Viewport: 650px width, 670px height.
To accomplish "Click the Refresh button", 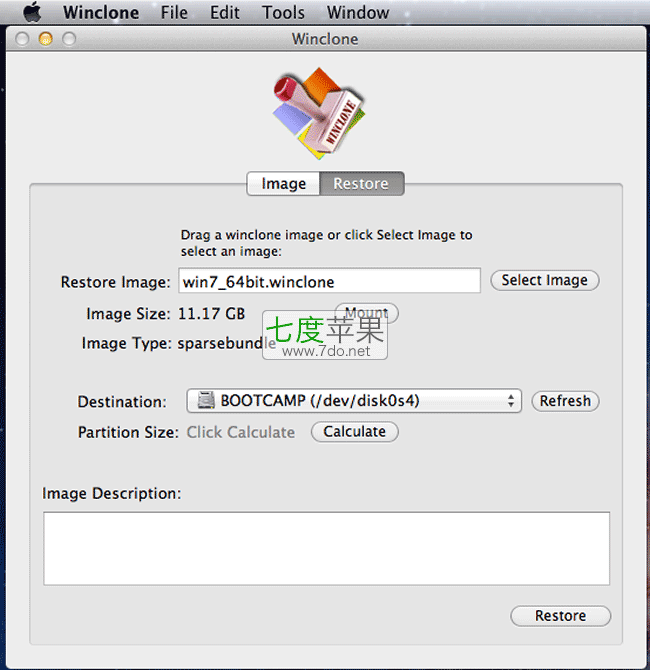I will (565, 401).
